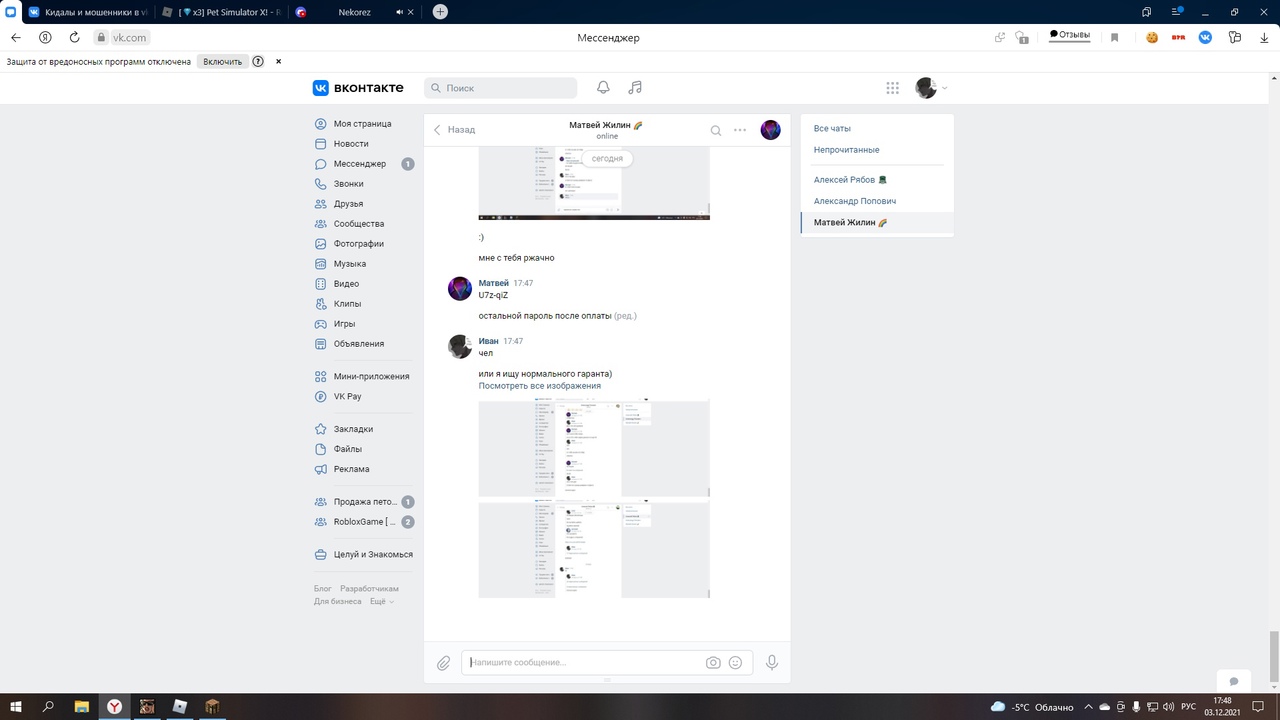
Task: Open the chat actions three-dot menu
Action: [740, 130]
